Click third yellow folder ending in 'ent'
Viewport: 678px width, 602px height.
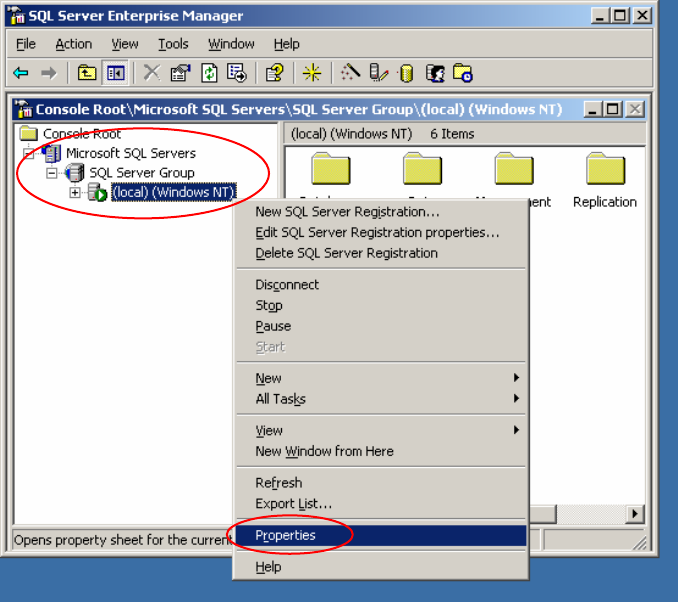coord(514,169)
